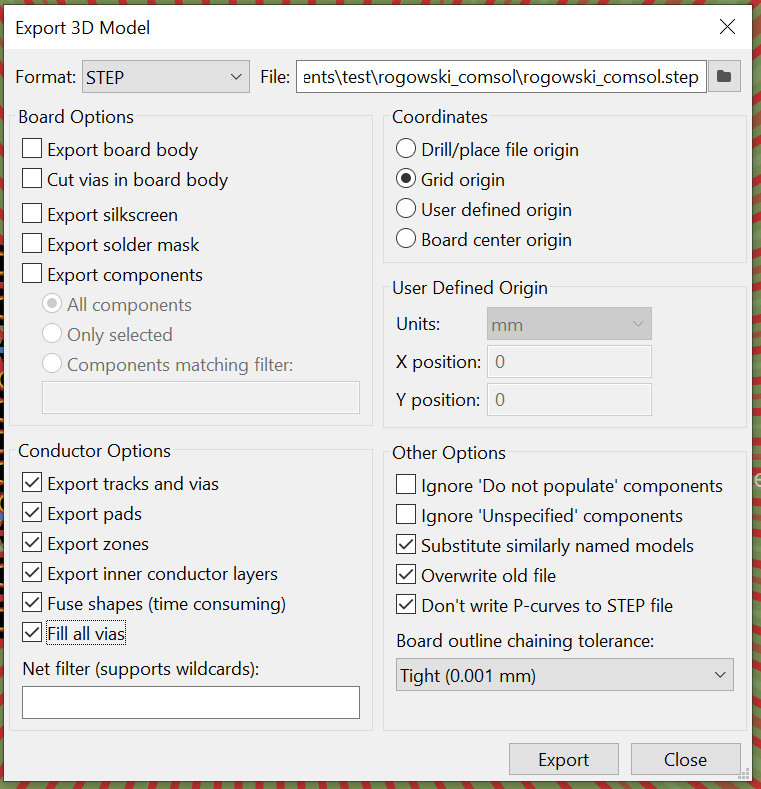This screenshot has width=761, height=789.
Task: Tick the Export components checkbox
Action: 33,275
